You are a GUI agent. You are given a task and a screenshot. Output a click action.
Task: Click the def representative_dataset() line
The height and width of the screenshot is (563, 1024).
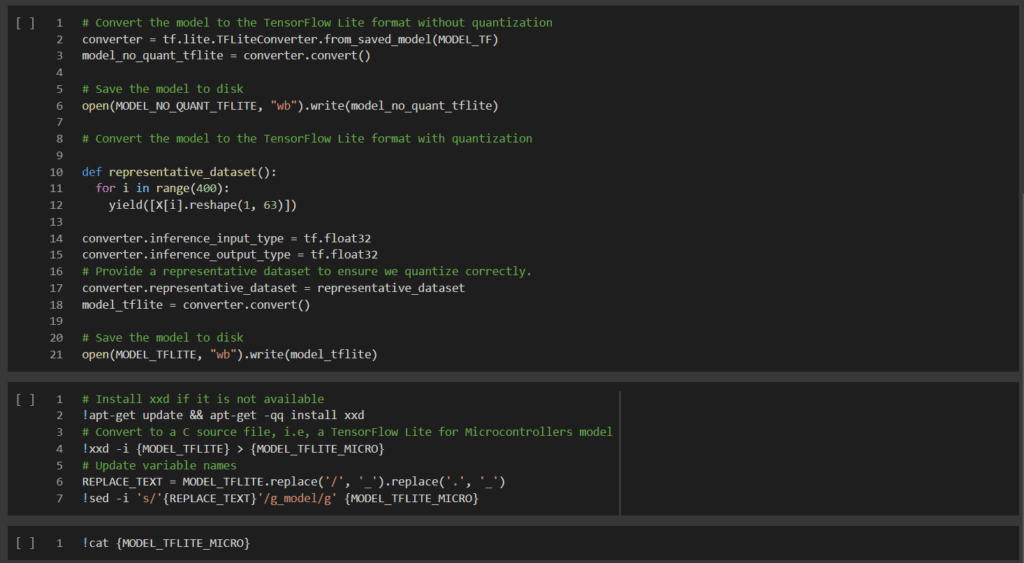[179, 172]
